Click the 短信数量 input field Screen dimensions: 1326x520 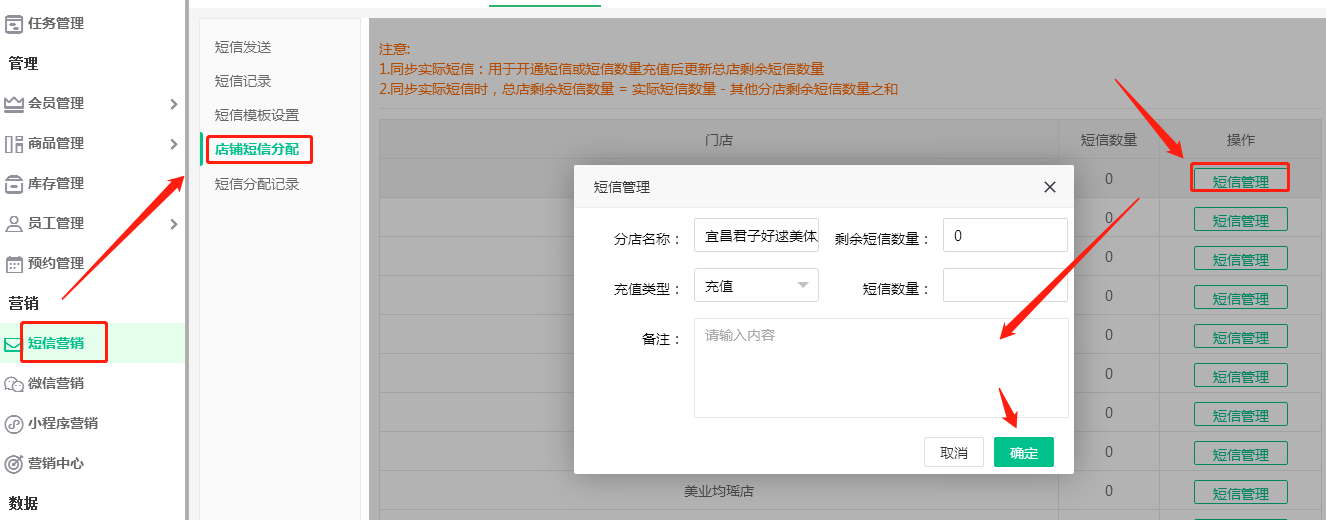click(x=1005, y=286)
